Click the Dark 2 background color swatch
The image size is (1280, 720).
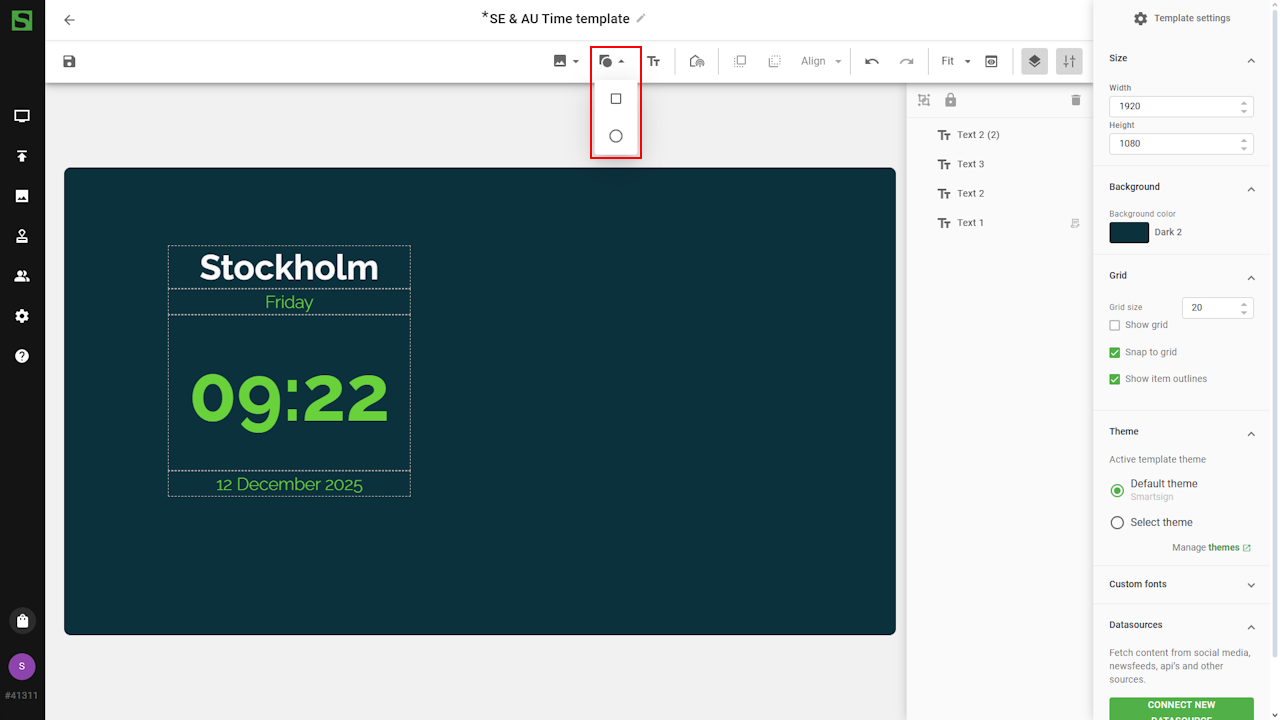coord(1129,233)
